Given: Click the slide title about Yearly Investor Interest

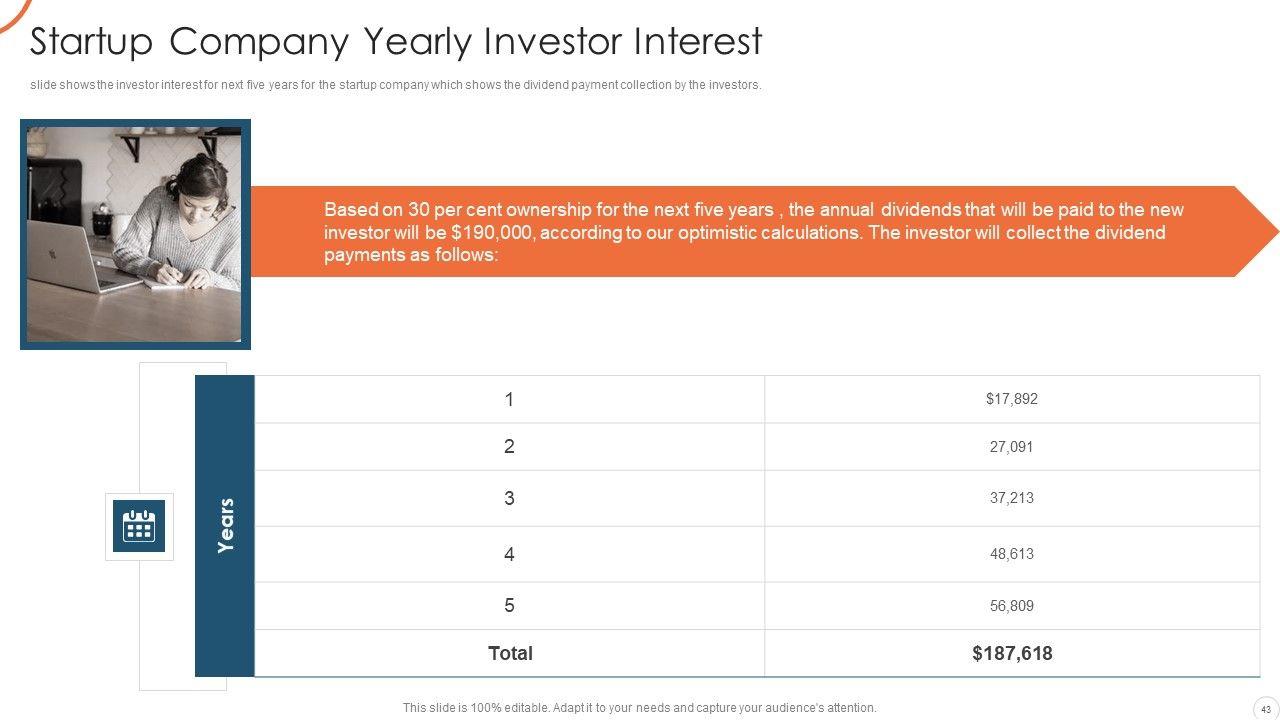Looking at the screenshot, I should click(x=396, y=42).
